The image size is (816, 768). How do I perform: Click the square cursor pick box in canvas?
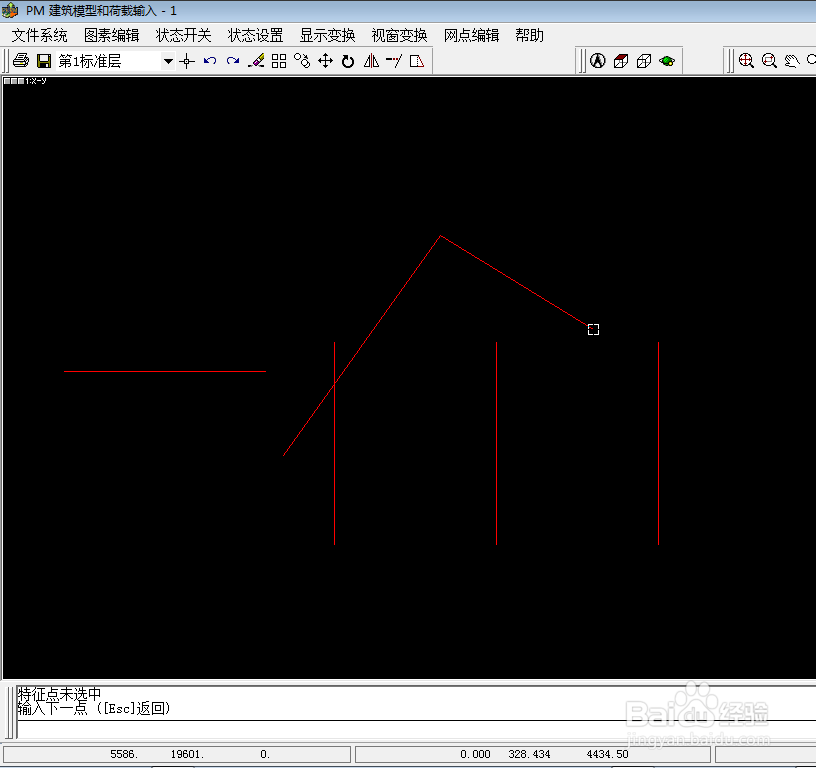tap(593, 329)
